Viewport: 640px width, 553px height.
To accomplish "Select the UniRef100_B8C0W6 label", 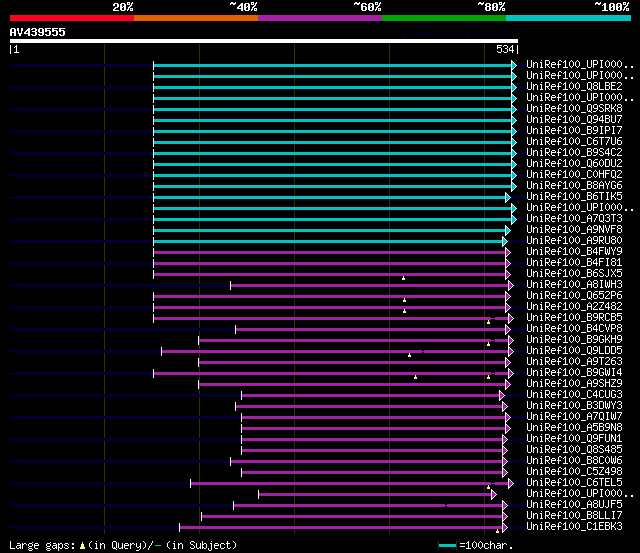I will click(574, 461).
